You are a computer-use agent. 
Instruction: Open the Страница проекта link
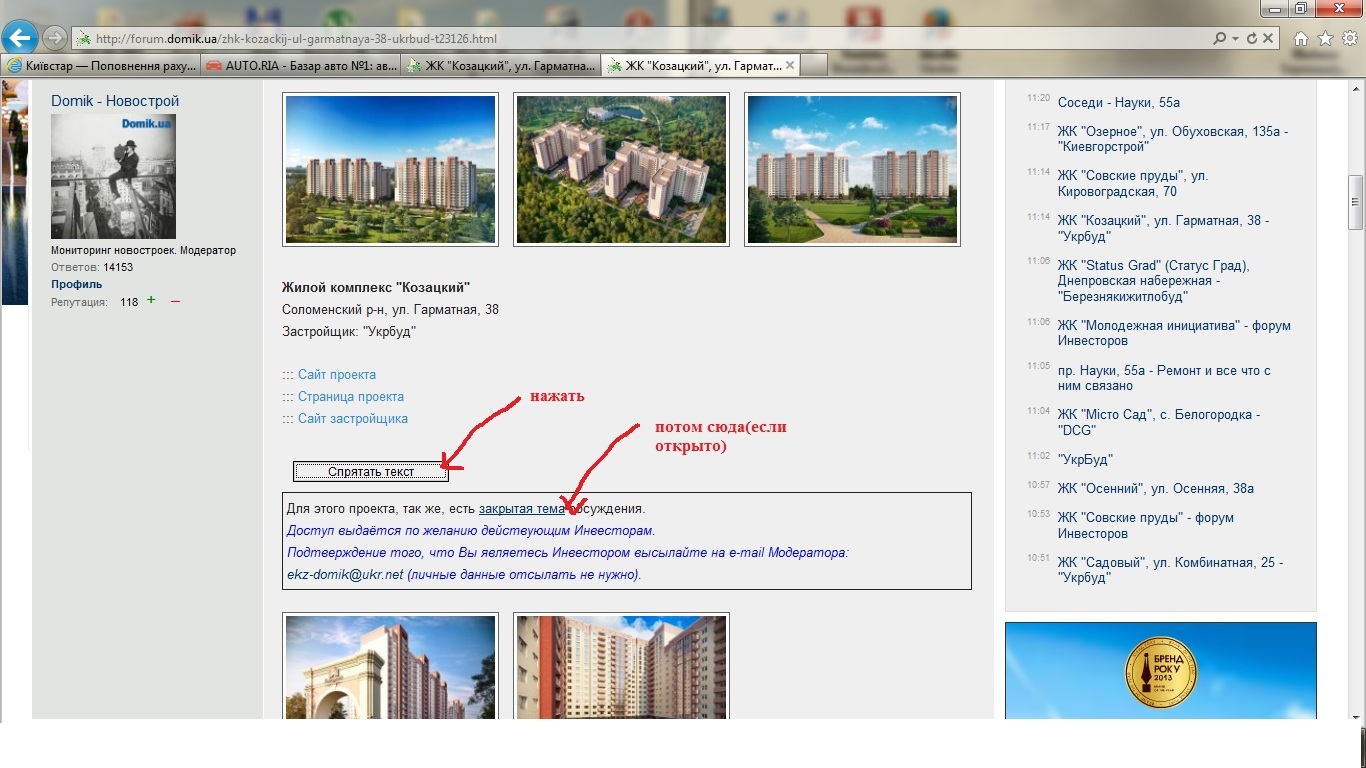coord(351,397)
